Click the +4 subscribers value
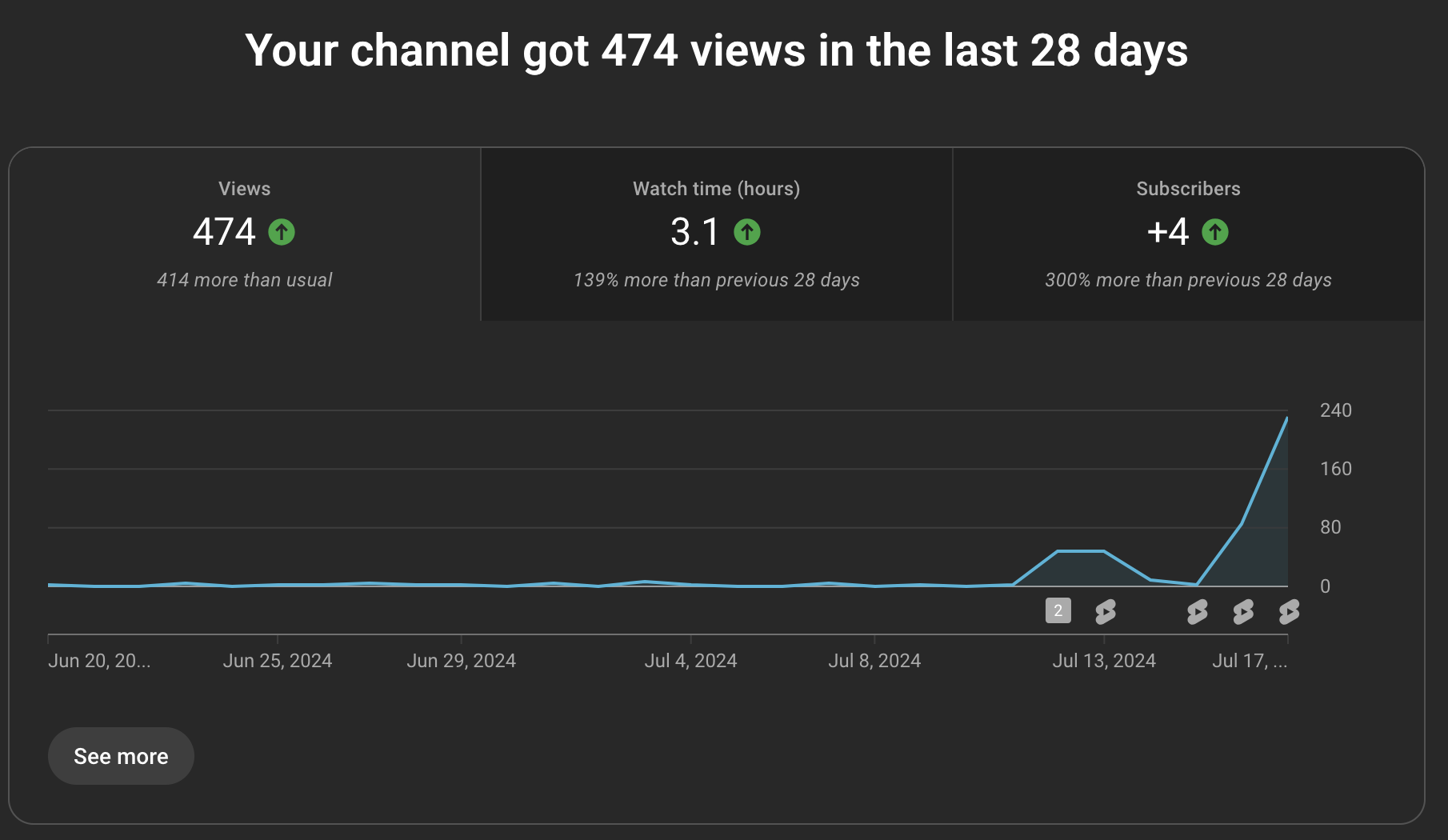 coord(1168,232)
